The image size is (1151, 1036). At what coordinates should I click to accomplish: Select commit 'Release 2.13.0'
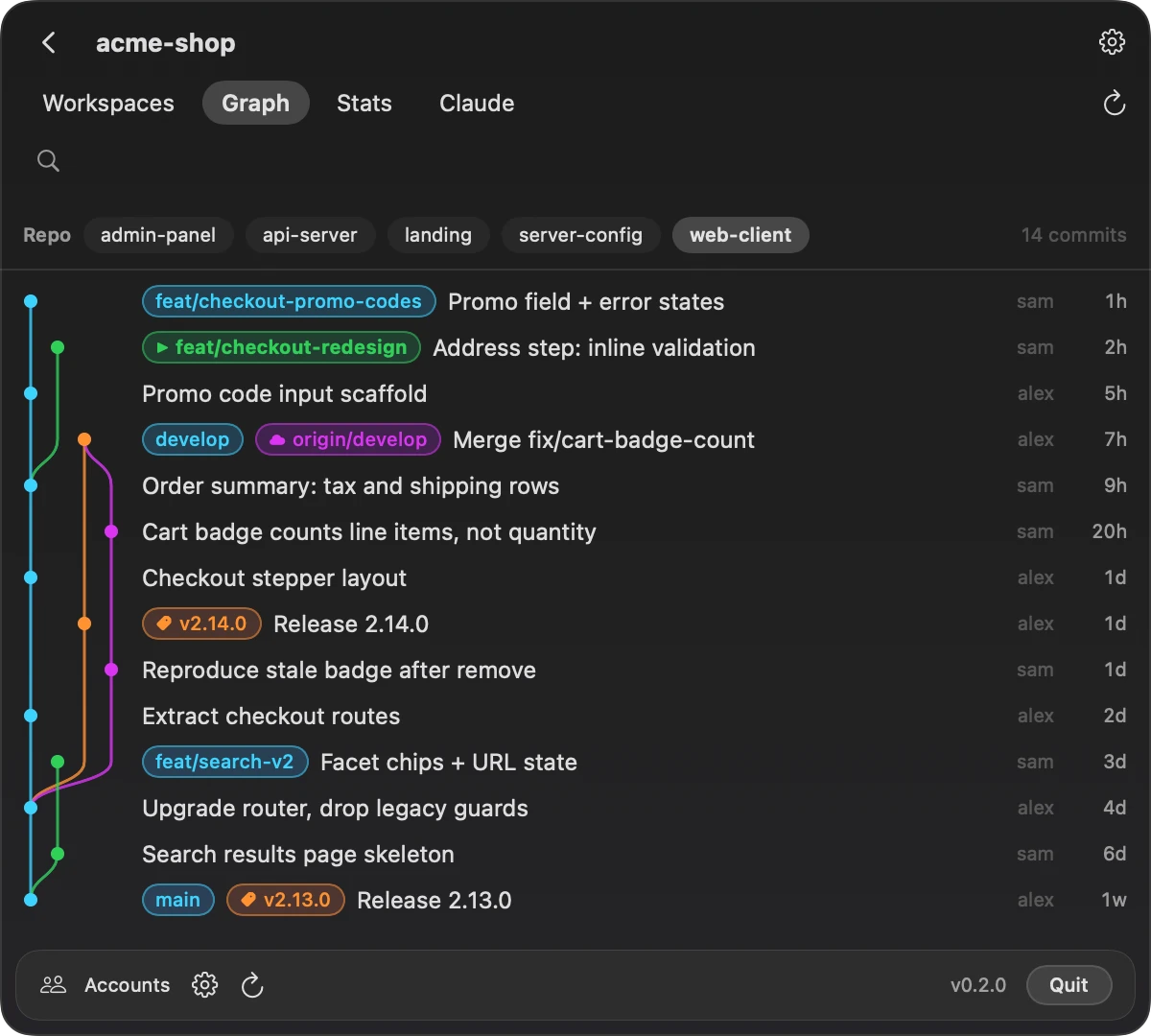435,900
